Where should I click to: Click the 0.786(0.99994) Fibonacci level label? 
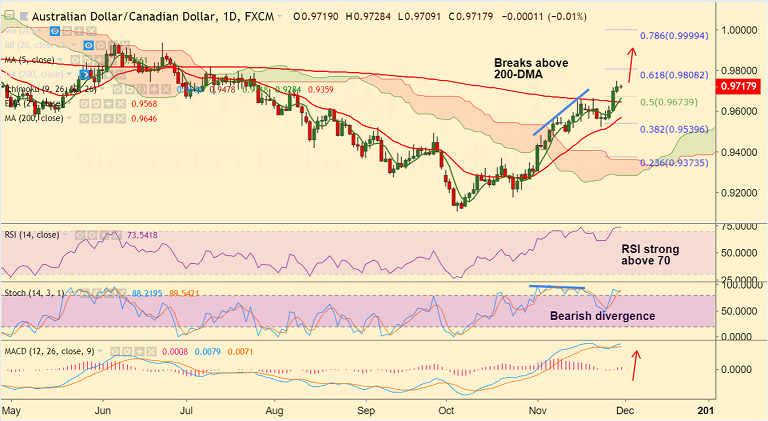[x=674, y=36]
